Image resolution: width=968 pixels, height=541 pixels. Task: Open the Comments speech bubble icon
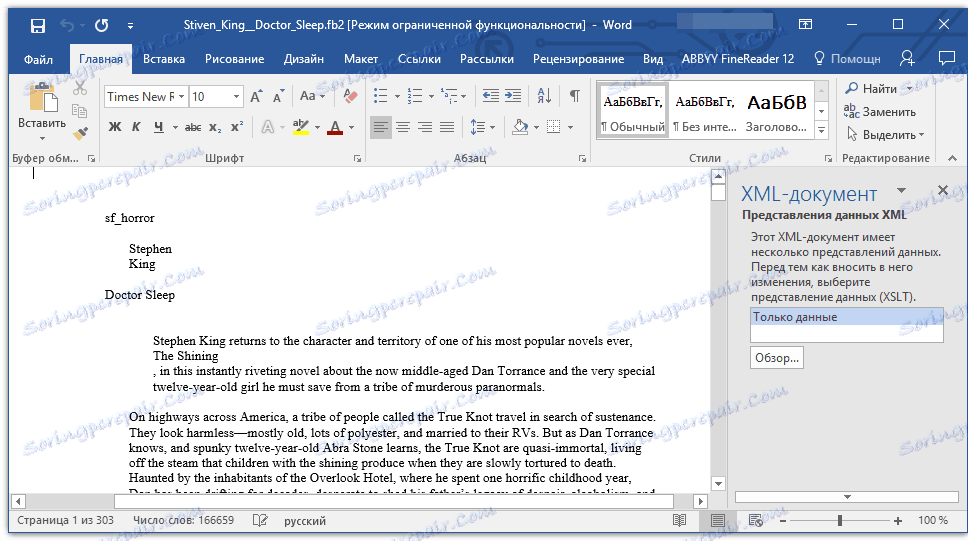pos(946,59)
